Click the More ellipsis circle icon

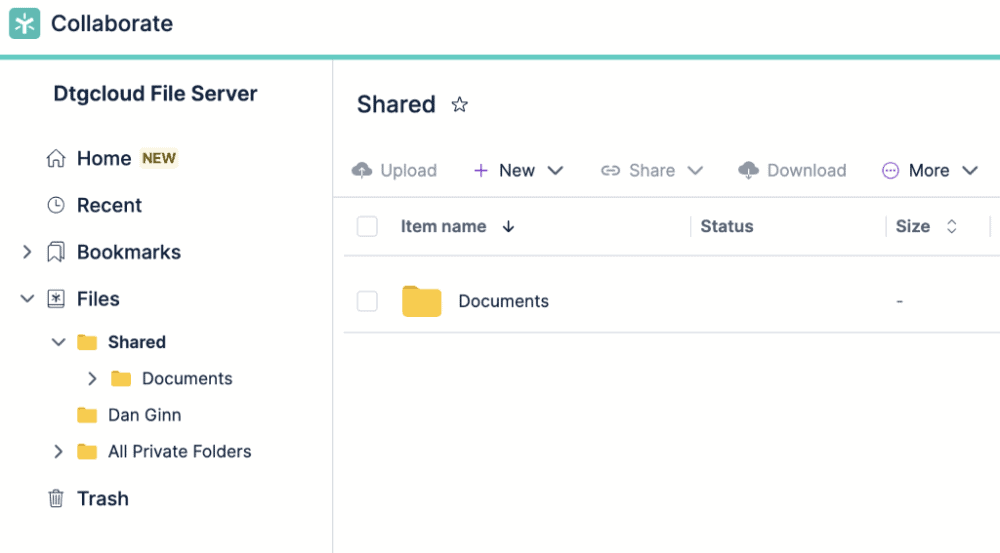click(890, 170)
